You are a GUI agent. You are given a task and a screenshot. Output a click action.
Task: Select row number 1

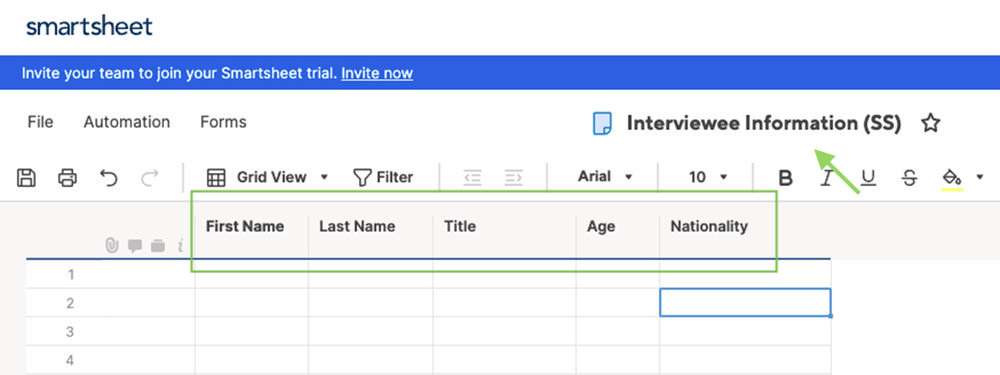(x=71, y=275)
